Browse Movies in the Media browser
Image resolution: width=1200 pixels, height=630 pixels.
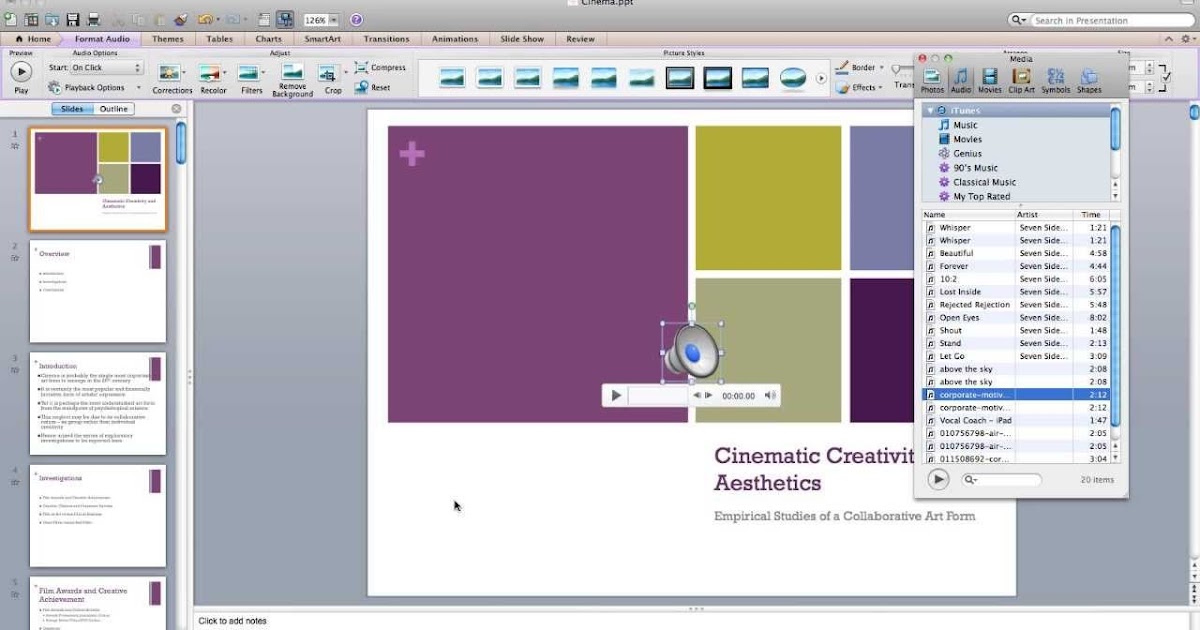pos(989,79)
